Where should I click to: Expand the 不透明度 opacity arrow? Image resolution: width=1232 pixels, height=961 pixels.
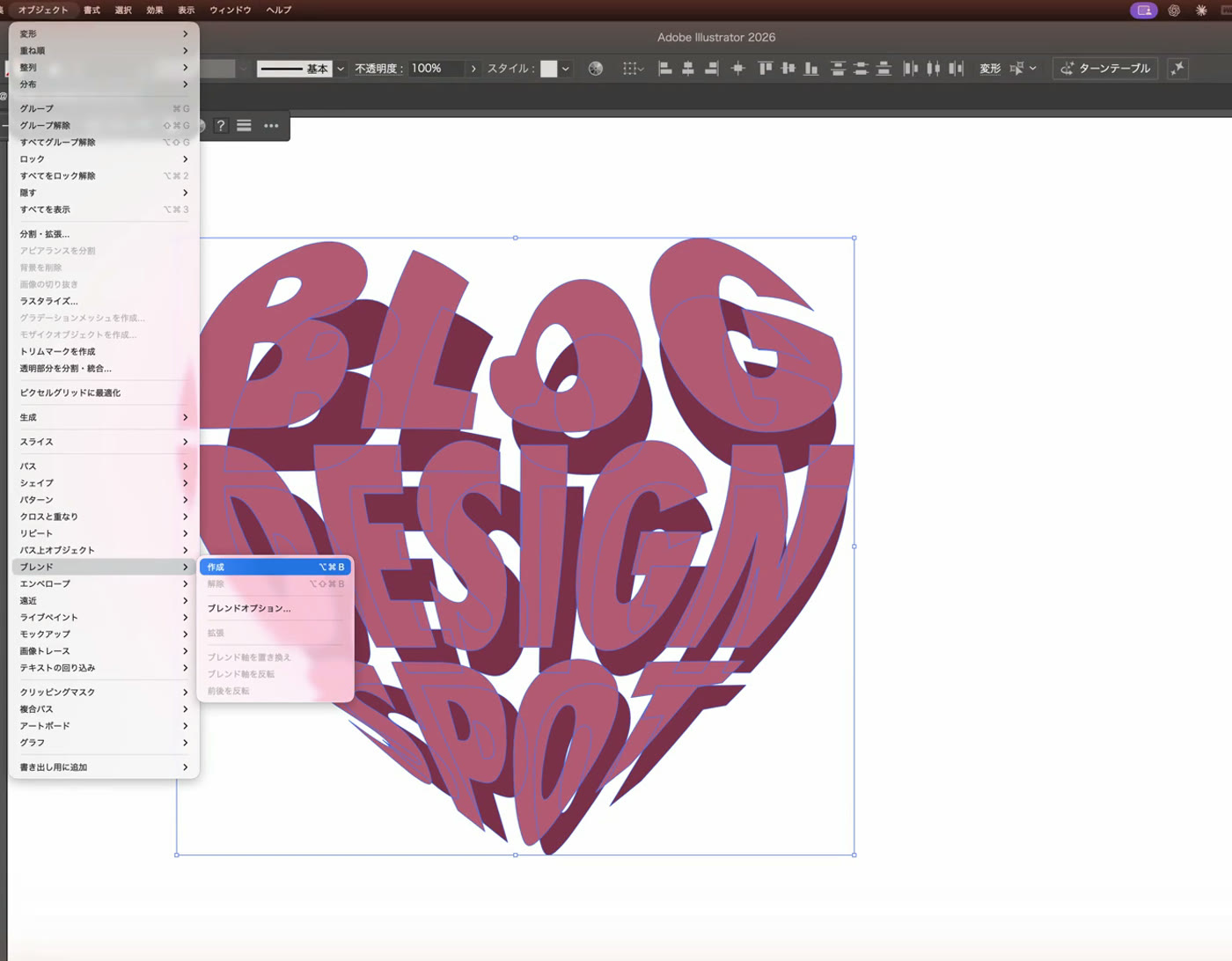coord(473,69)
